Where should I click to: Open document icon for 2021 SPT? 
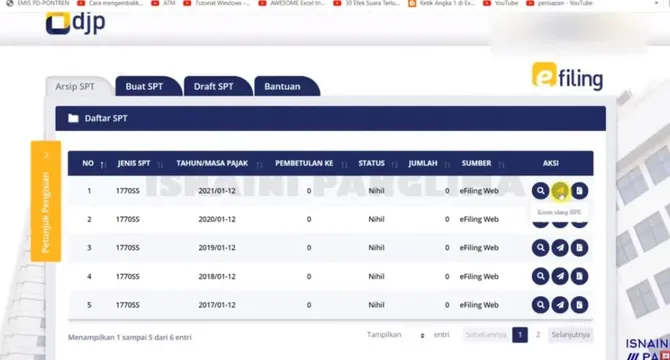(579, 191)
